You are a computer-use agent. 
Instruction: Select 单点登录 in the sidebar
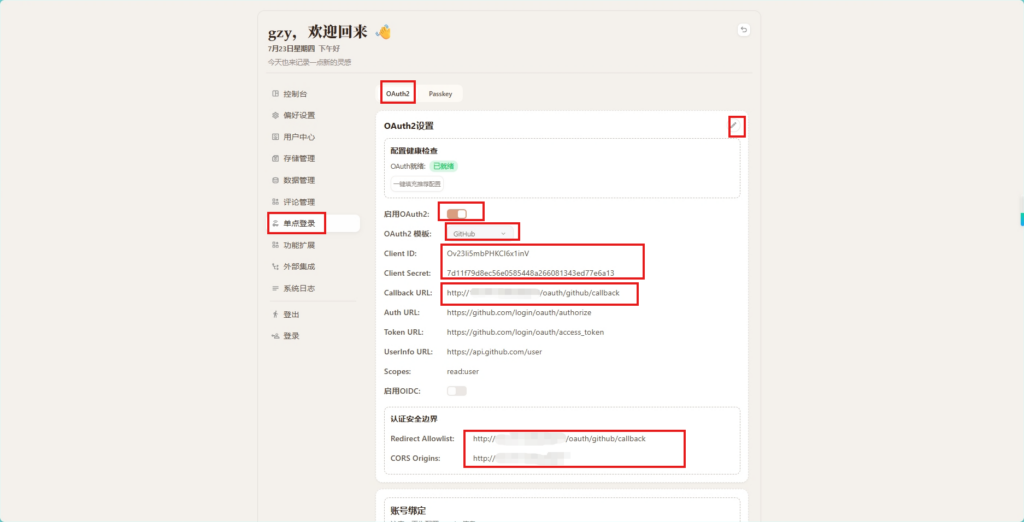[313, 223]
